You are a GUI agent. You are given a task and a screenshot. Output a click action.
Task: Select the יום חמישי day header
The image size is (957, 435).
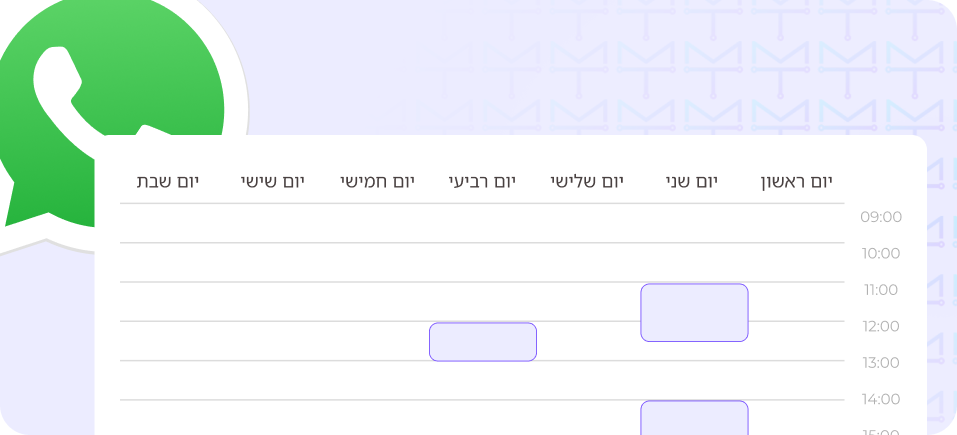[376, 181]
